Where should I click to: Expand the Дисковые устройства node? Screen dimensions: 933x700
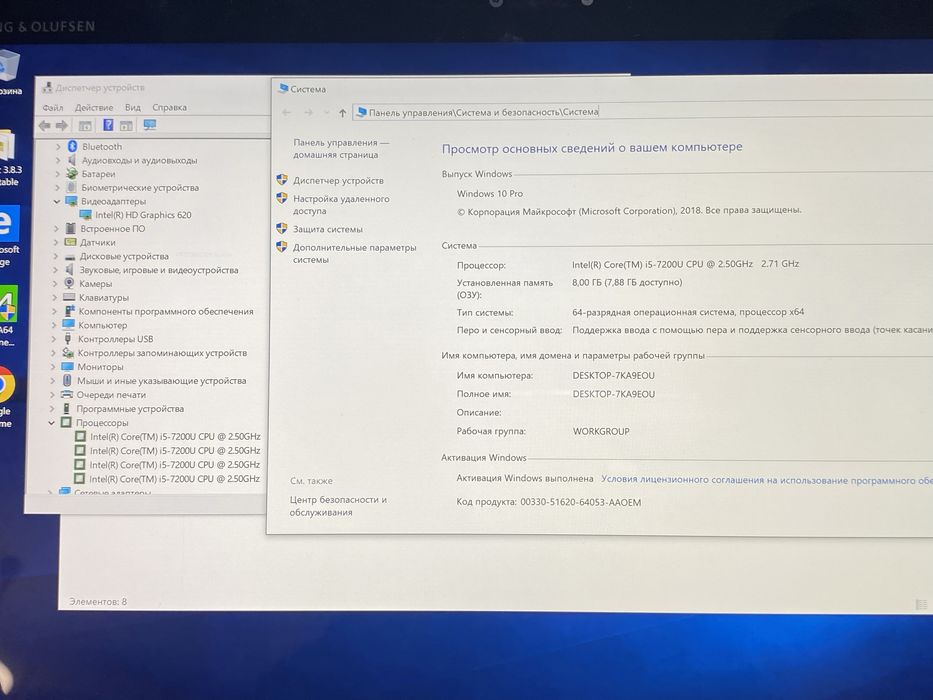coord(56,257)
